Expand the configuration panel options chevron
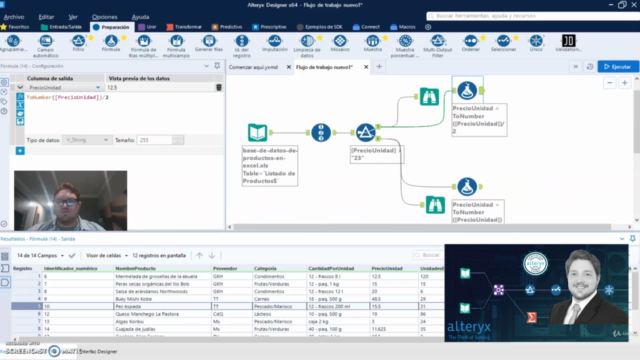 206,66
